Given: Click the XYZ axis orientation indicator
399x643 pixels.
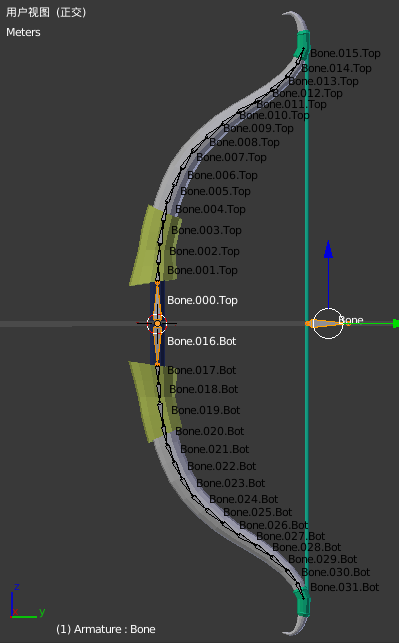Looking at the screenshot, I should point(27,601).
